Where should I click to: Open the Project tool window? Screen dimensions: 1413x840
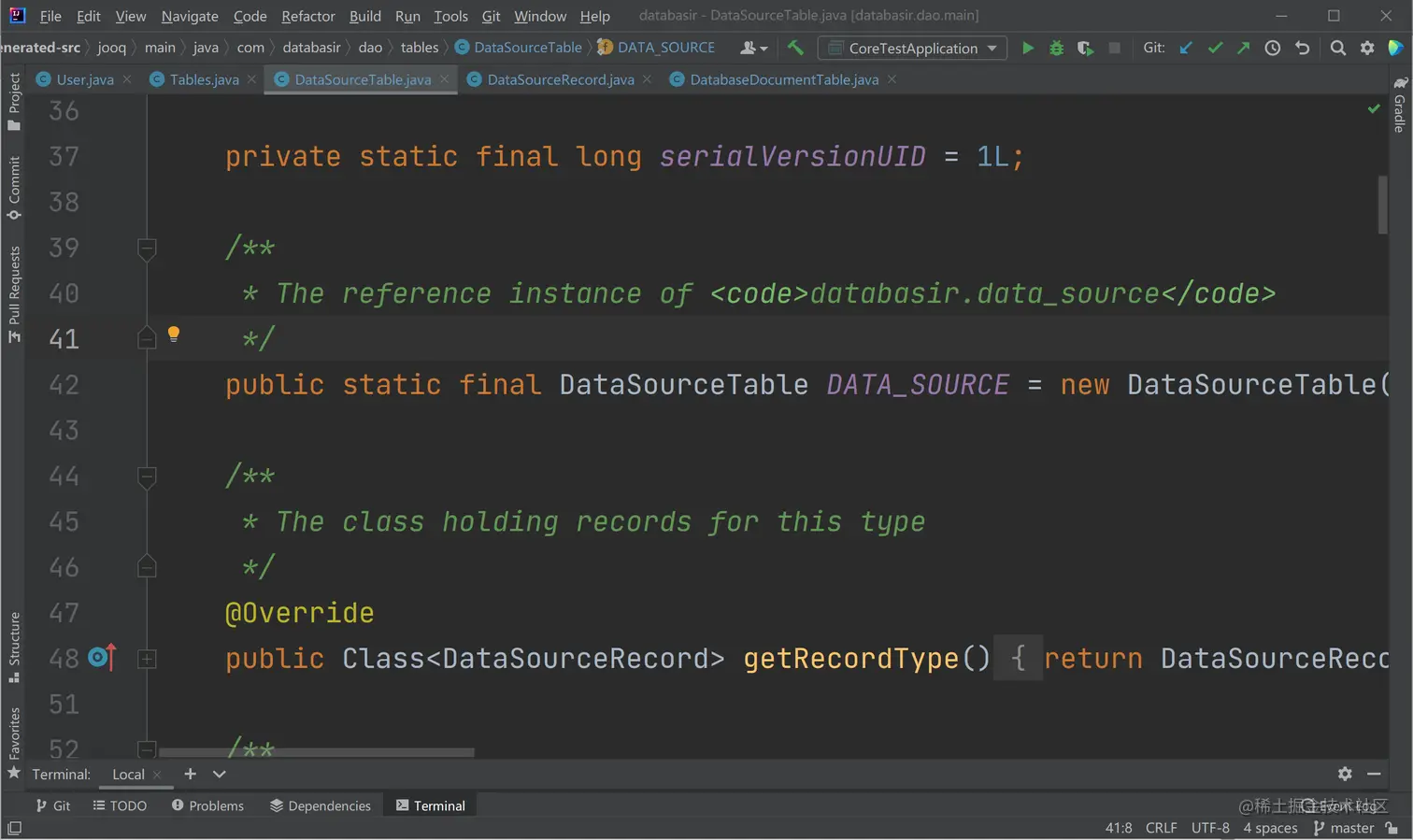coord(14,102)
